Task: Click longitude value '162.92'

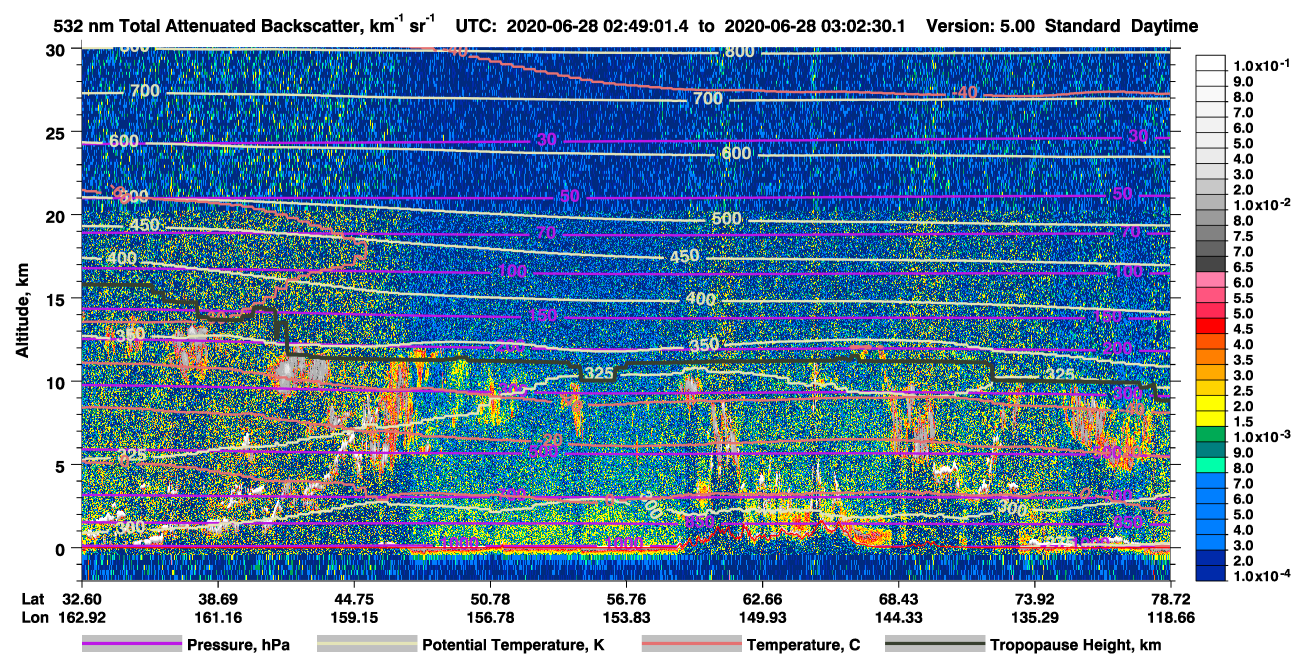Action: pyautogui.click(x=82, y=617)
